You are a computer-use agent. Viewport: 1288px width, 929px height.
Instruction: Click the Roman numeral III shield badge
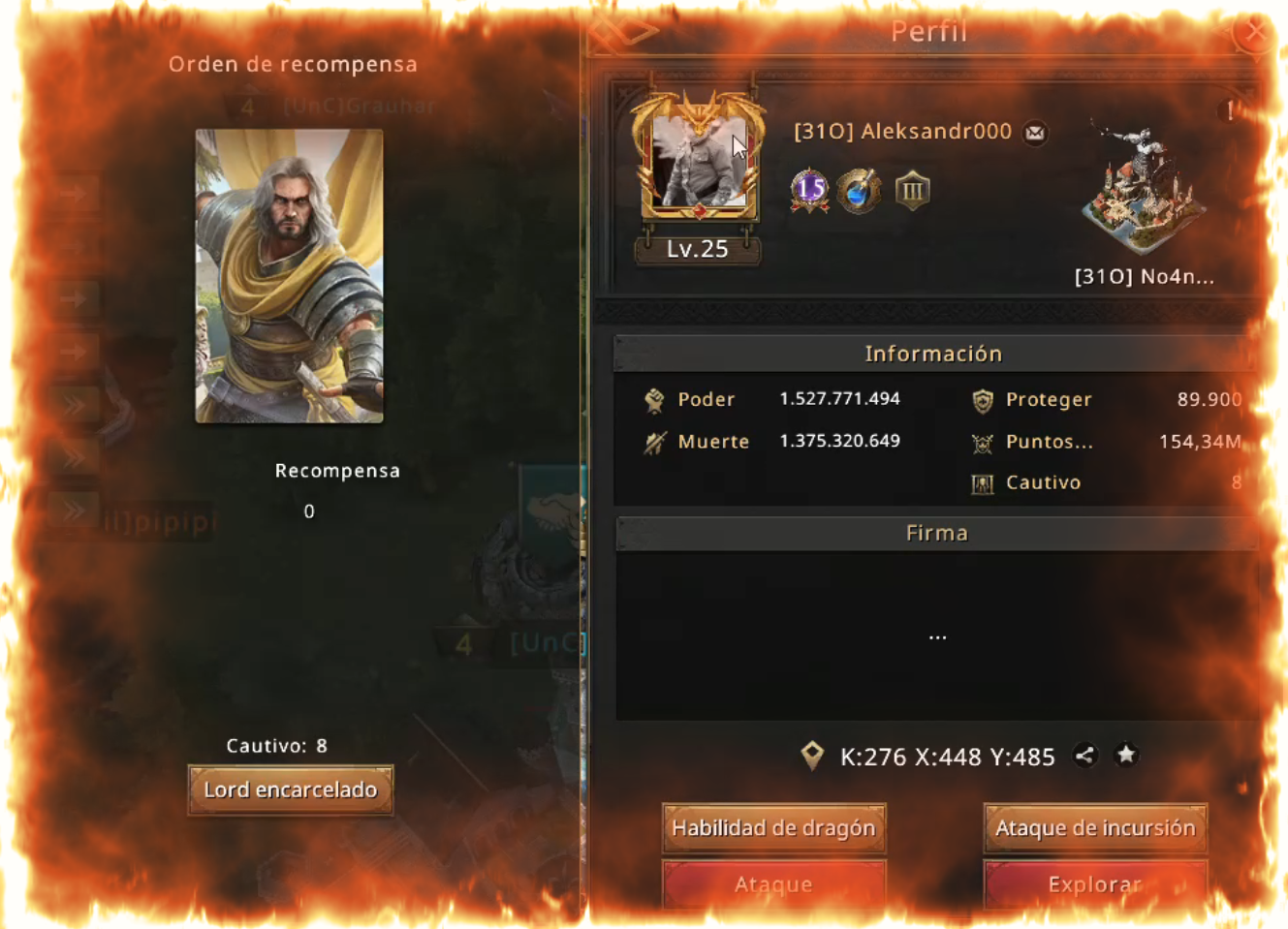pyautogui.click(x=912, y=191)
